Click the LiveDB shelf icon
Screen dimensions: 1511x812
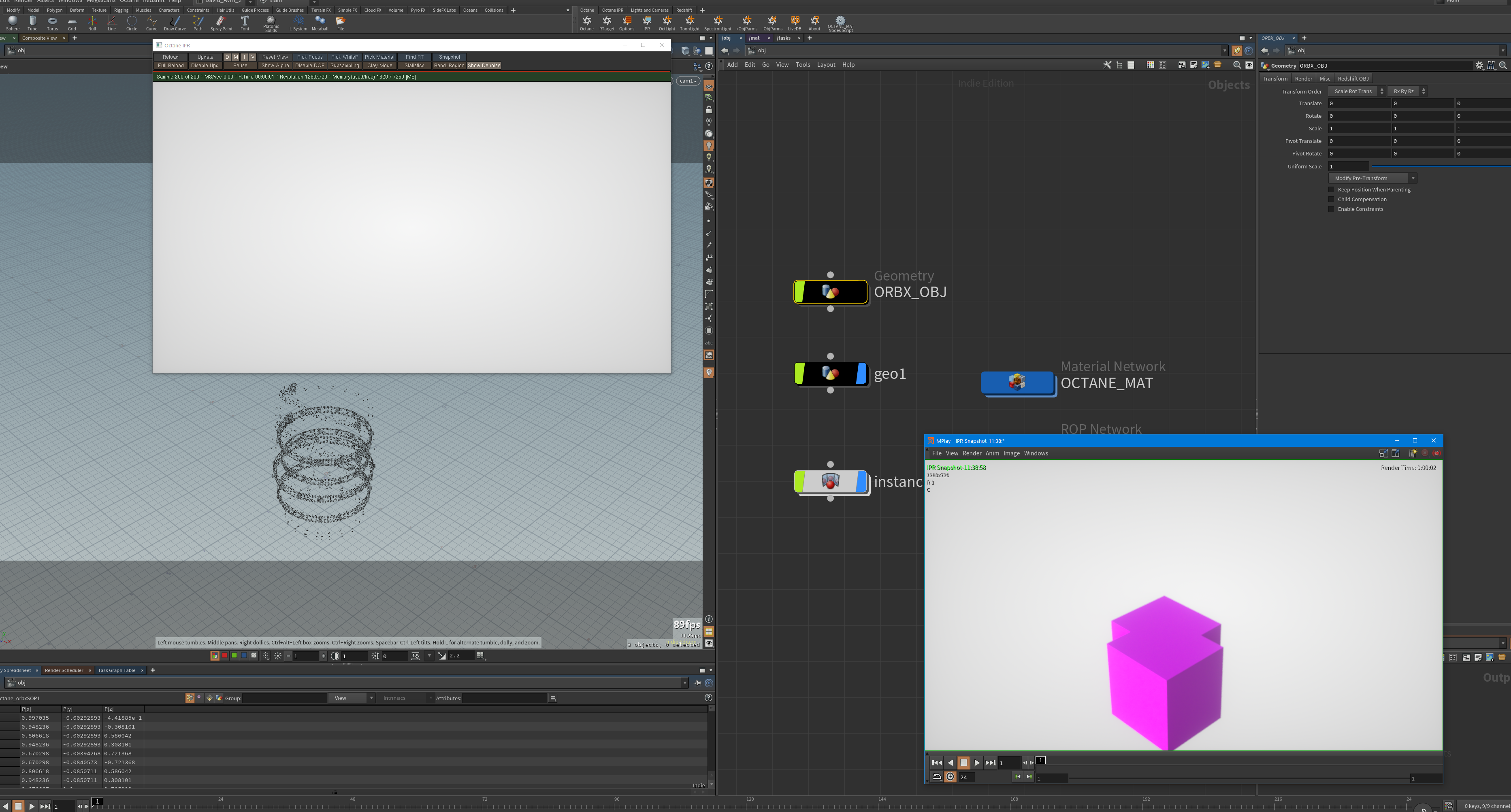(x=794, y=23)
